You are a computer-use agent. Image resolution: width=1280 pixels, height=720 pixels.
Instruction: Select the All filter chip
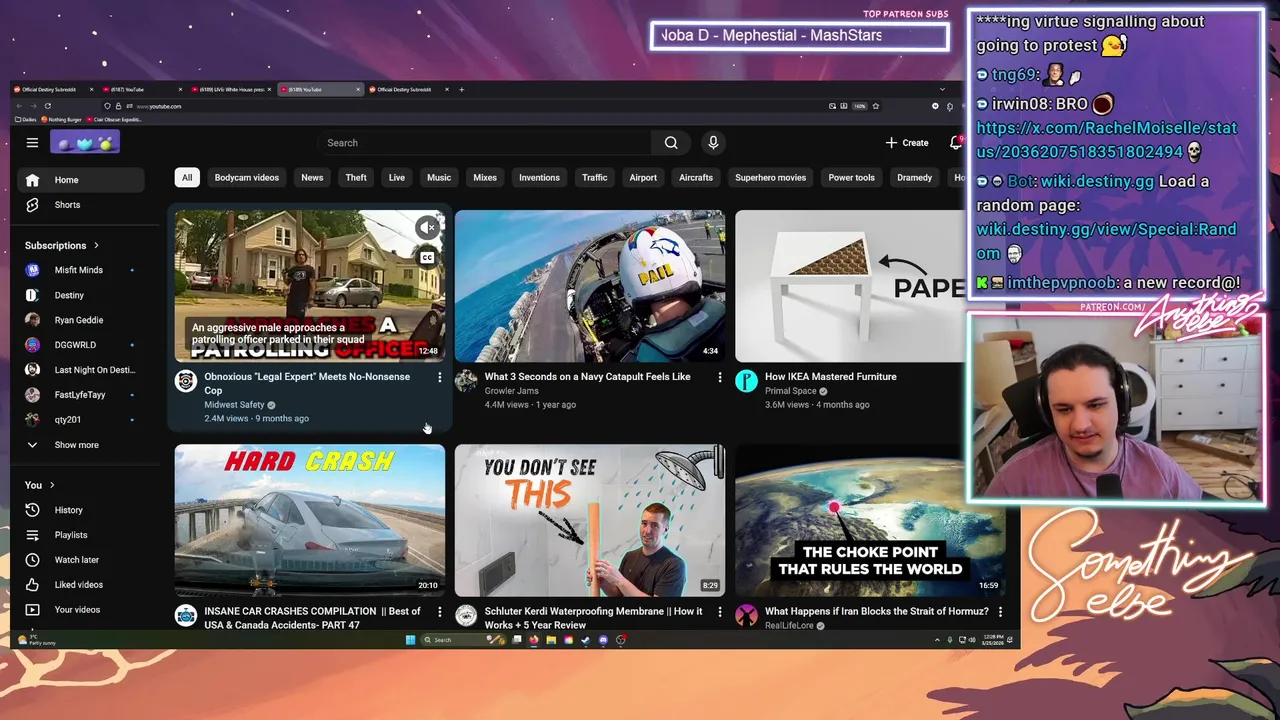pos(186,177)
